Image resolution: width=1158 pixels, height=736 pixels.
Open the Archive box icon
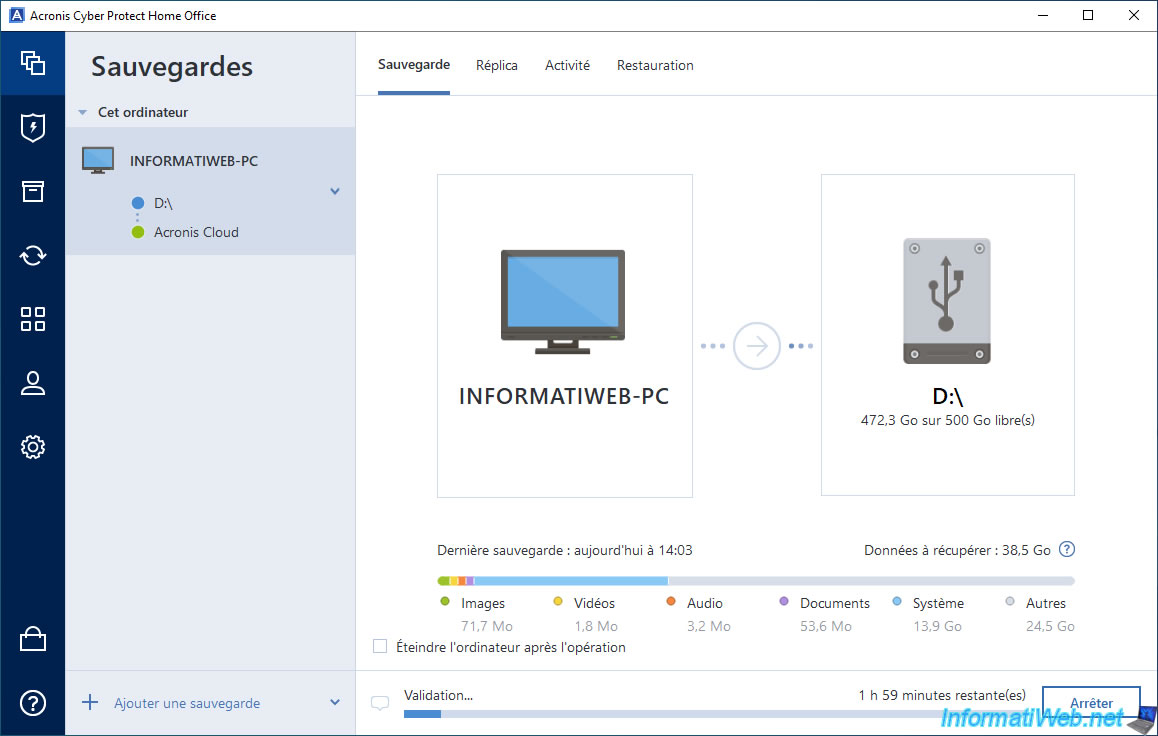click(32, 191)
